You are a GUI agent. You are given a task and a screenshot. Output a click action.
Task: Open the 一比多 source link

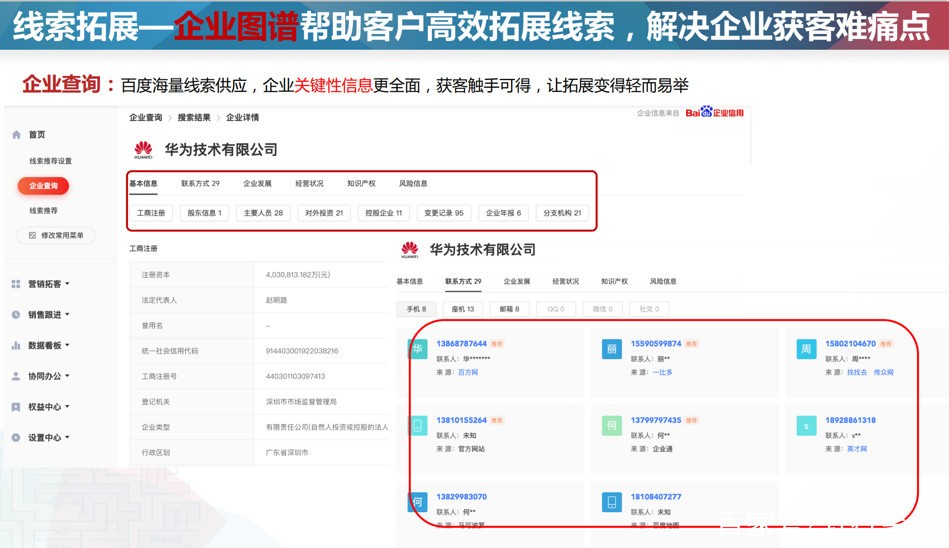662,372
